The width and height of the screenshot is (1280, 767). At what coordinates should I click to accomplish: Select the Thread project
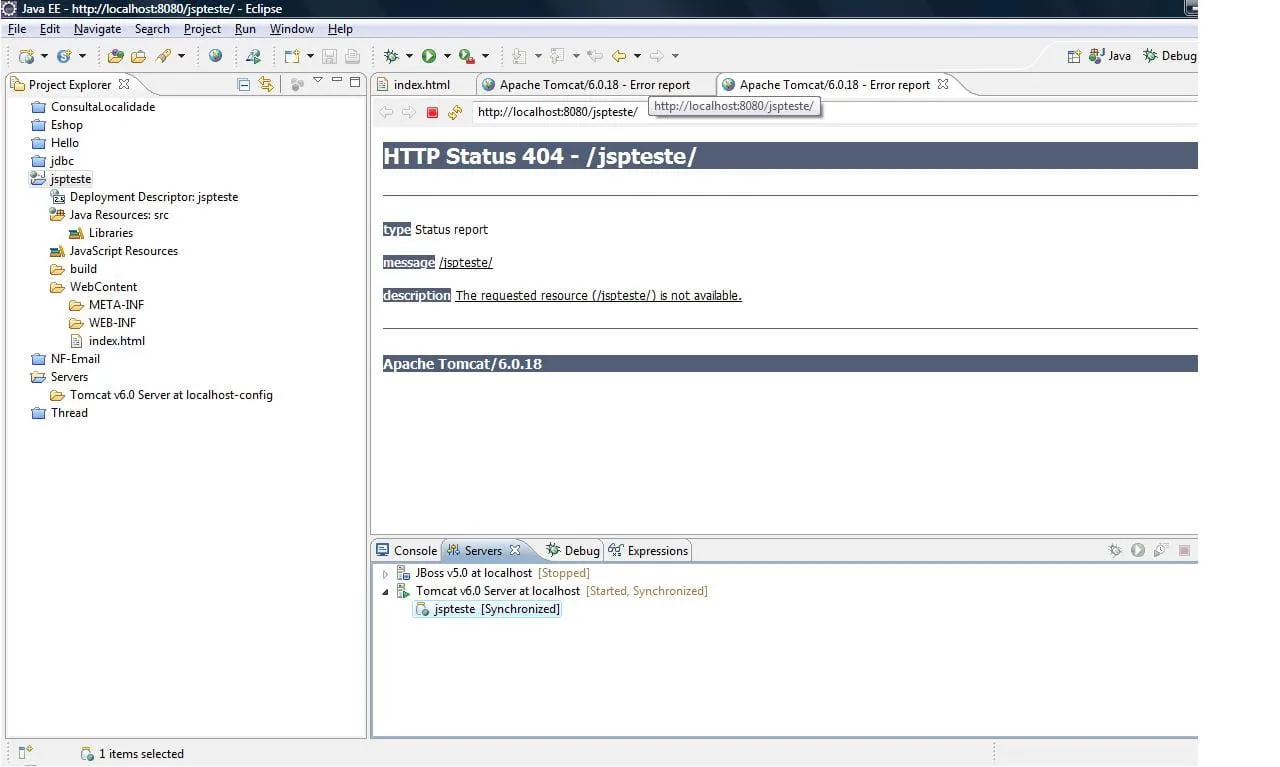pyautogui.click(x=69, y=413)
